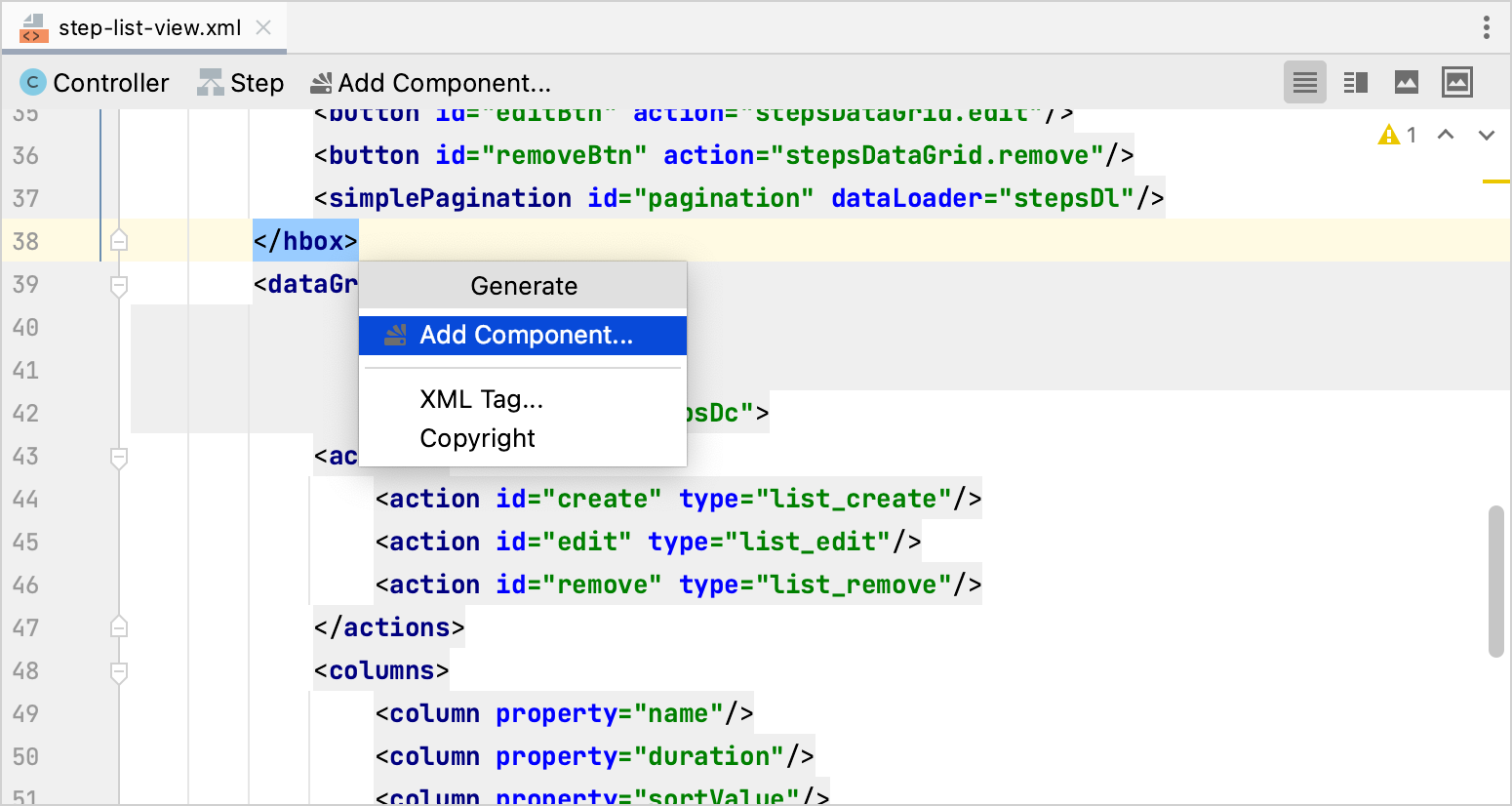Click the Controller class icon
The width and height of the screenshot is (1512, 806).
pos(33,83)
